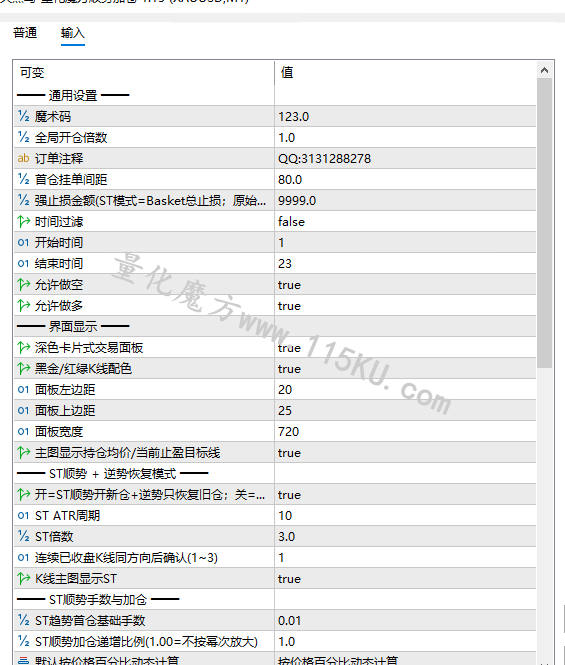The height and width of the screenshot is (665, 565).
Task: Select the 订单注释 parameter name
Action: click(x=59, y=158)
